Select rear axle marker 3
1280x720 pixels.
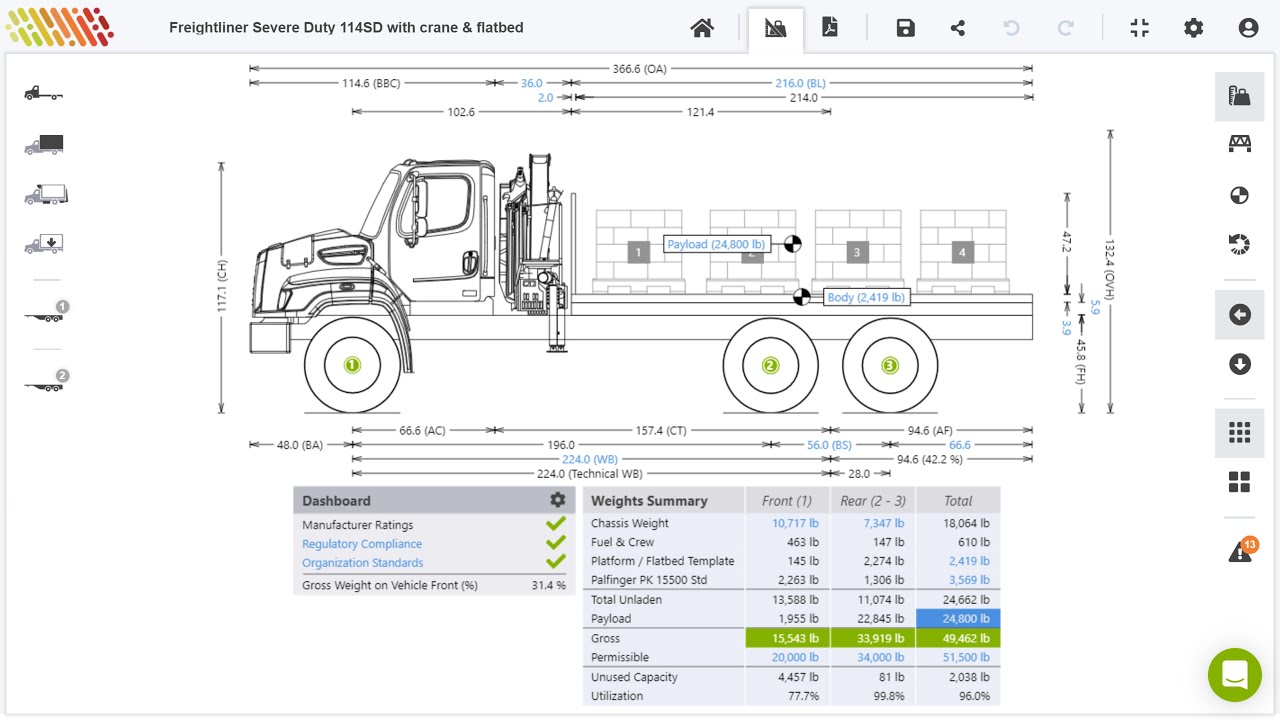point(890,365)
